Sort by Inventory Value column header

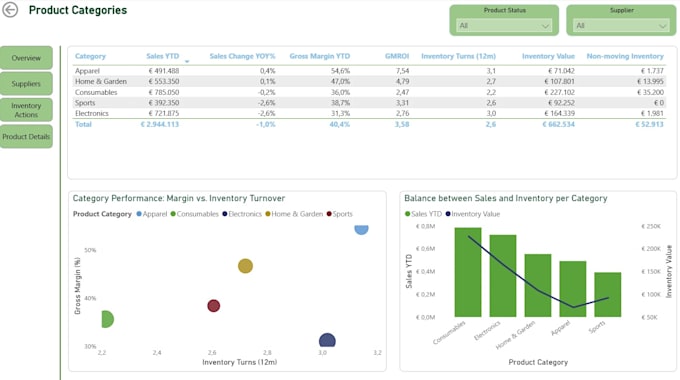(x=548, y=56)
